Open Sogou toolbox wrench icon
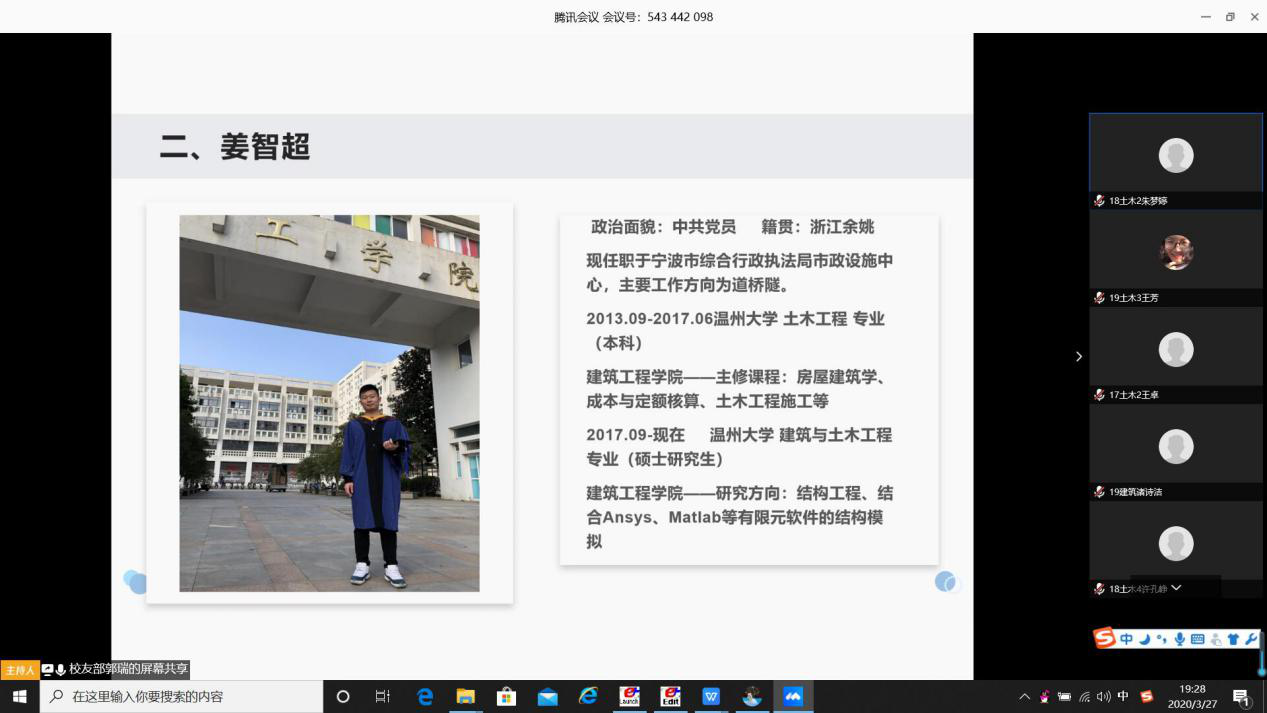Image resolution: width=1267 pixels, height=713 pixels. [x=1250, y=639]
